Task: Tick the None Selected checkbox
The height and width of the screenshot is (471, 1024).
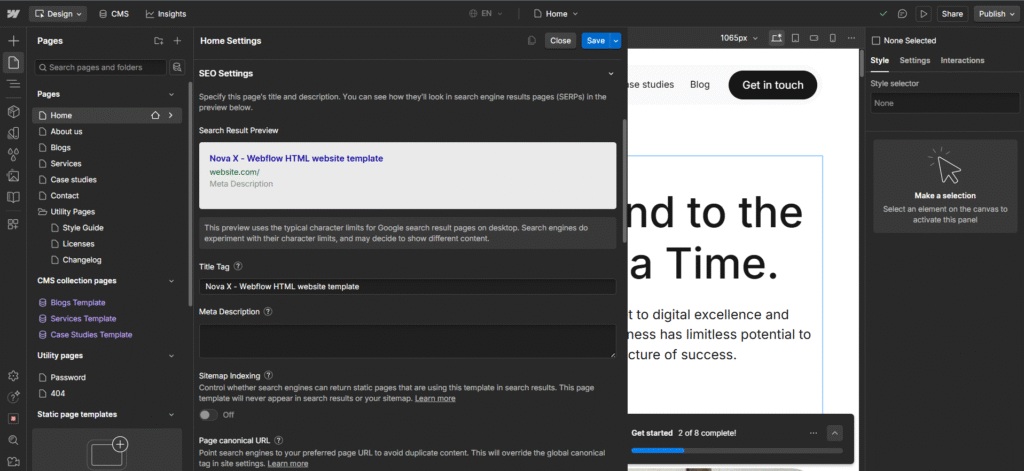Action: pos(876,41)
